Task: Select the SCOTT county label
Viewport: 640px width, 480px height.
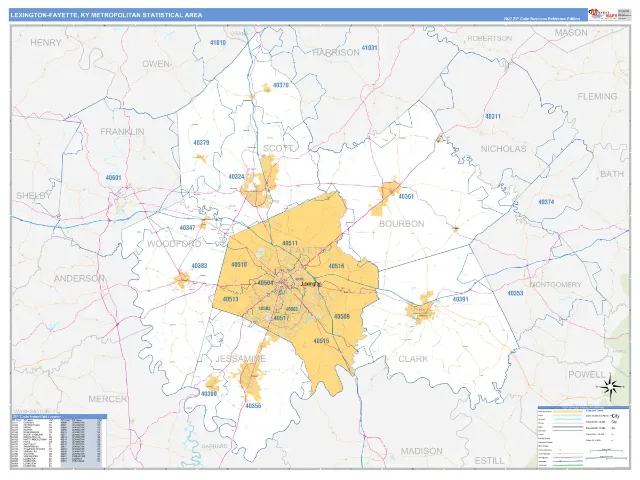Action: coord(278,148)
